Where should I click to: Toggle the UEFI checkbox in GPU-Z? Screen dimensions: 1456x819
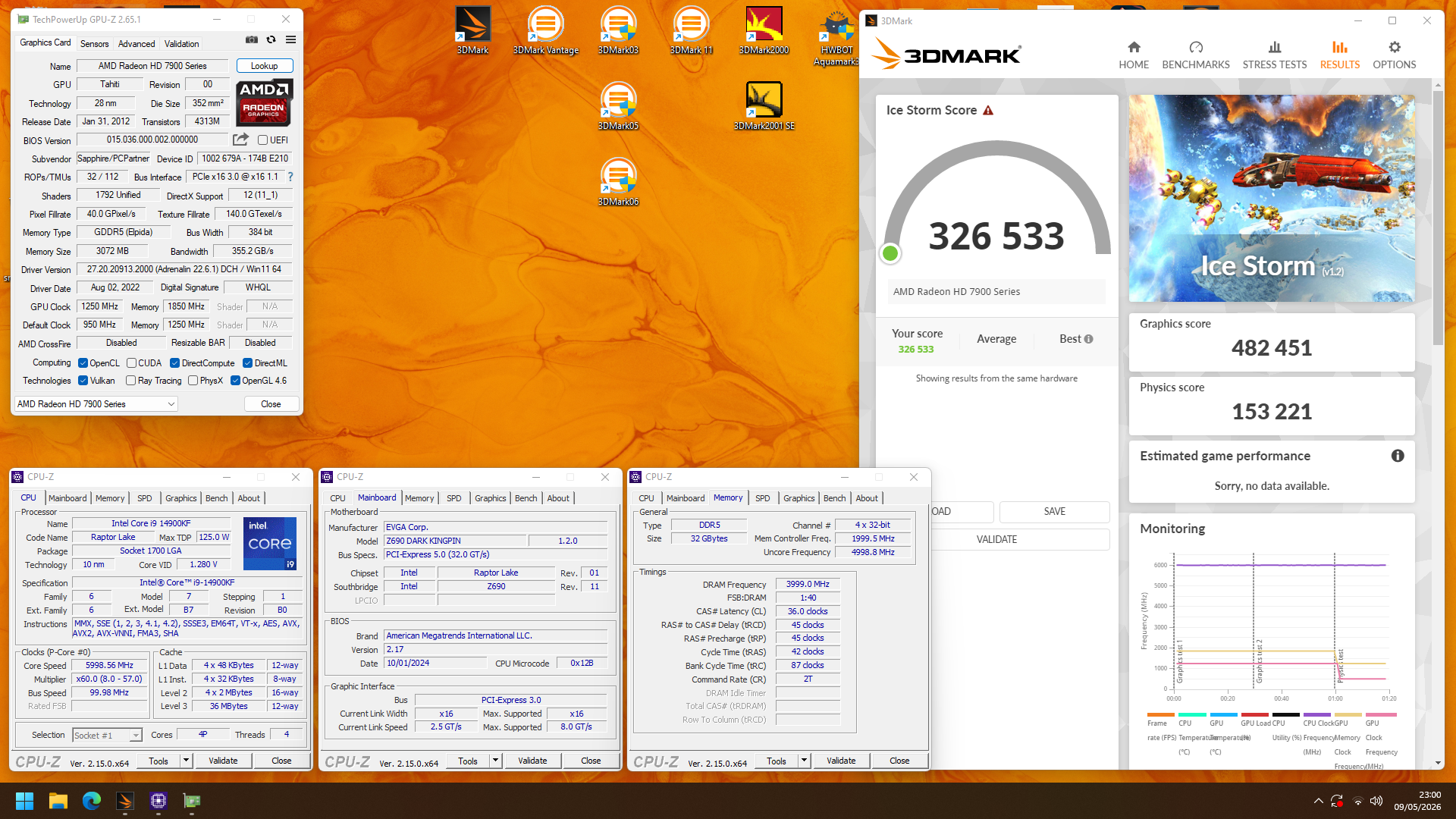coord(262,140)
